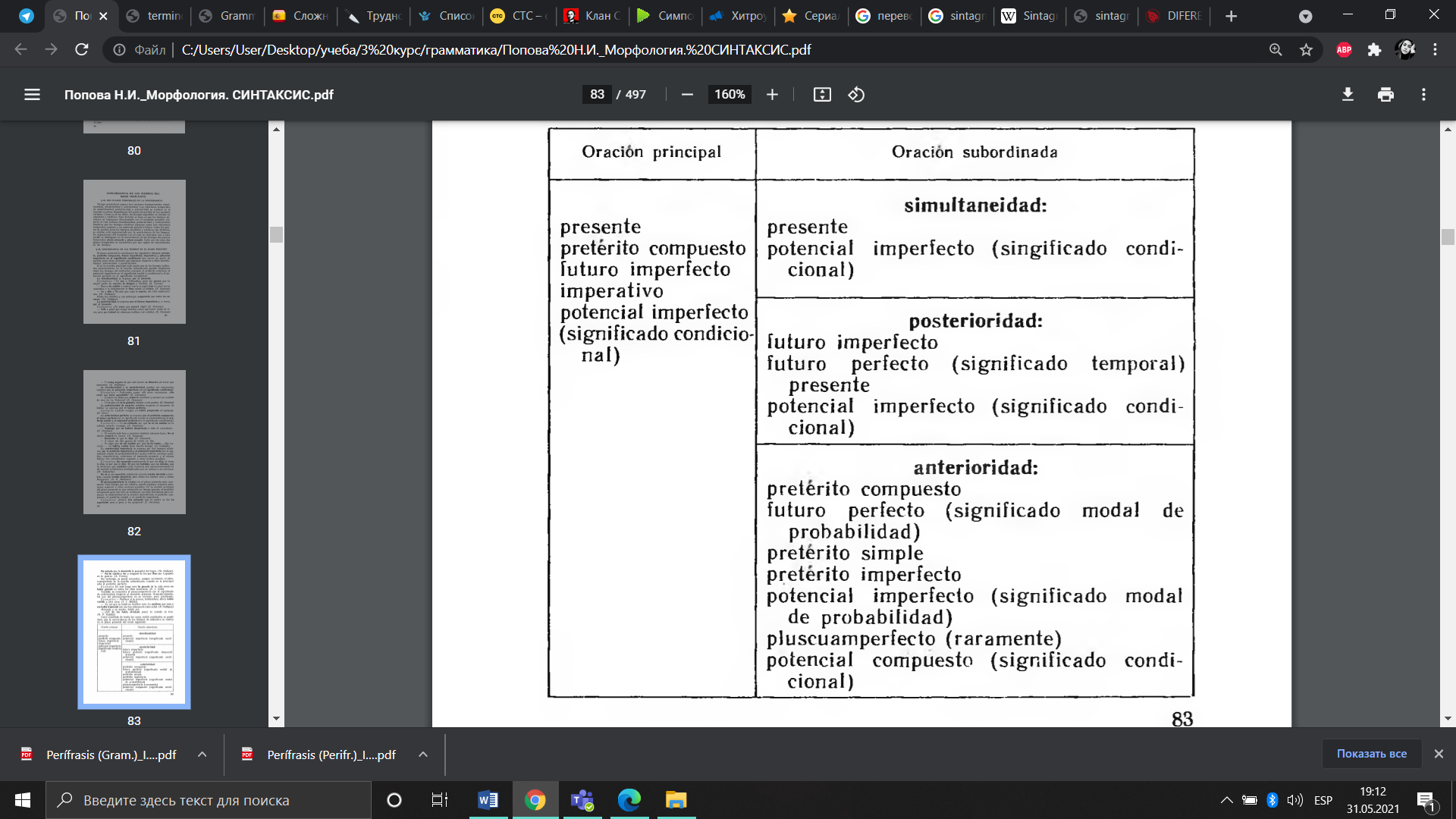Switch to the 'Сериа' tab
1456x819 pixels.
tap(811, 16)
